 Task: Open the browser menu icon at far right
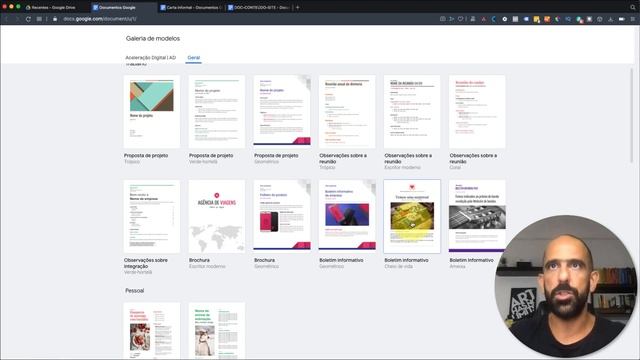(633, 19)
